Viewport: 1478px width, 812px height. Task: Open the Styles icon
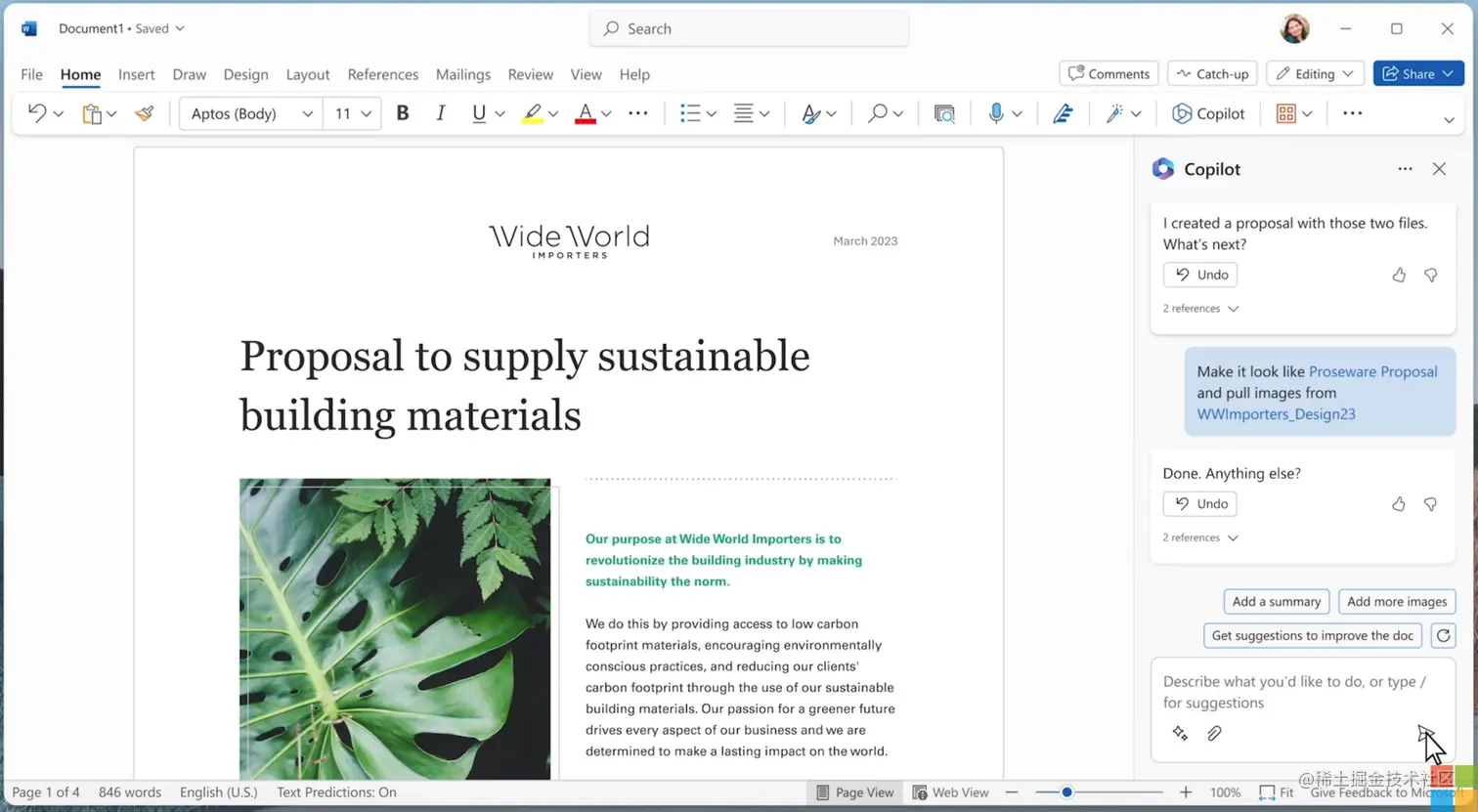pyautogui.click(x=810, y=114)
